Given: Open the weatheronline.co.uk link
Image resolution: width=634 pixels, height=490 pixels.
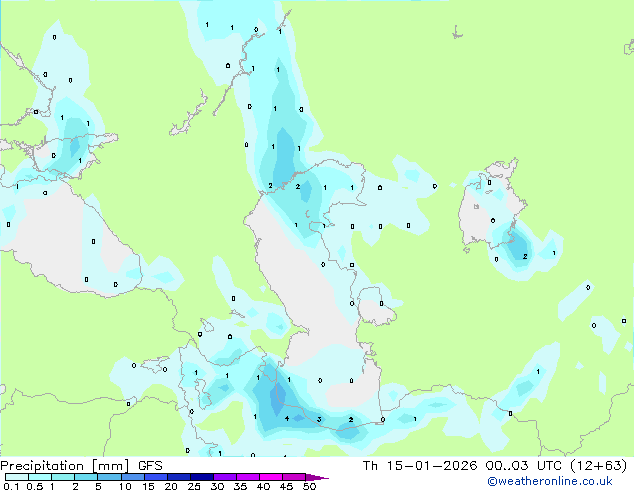Looking at the screenshot, I should [x=549, y=481].
